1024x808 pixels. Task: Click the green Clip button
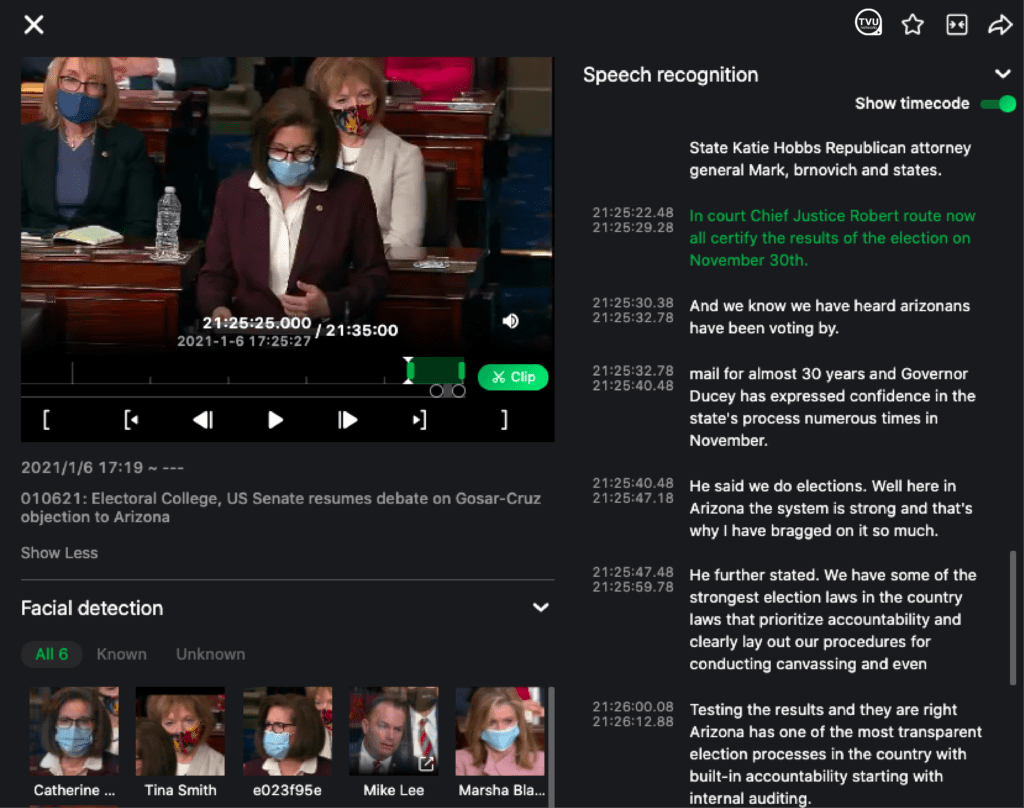click(513, 377)
